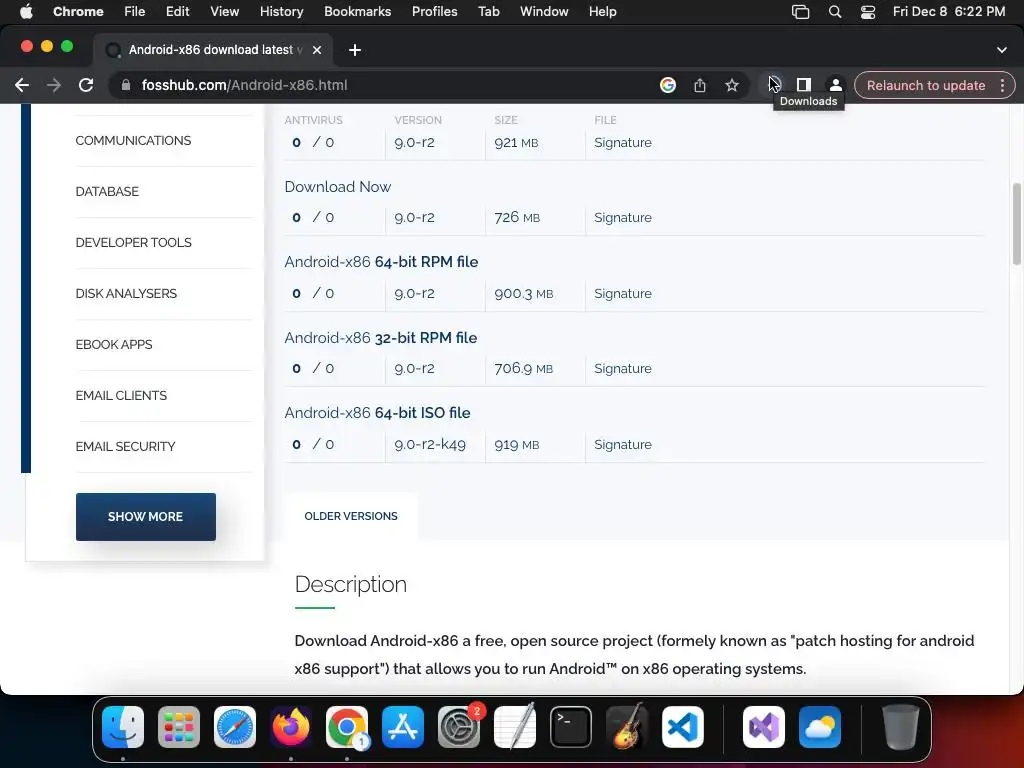Open the Profiles menu
Screen dimensions: 1024x768
pos(434,11)
